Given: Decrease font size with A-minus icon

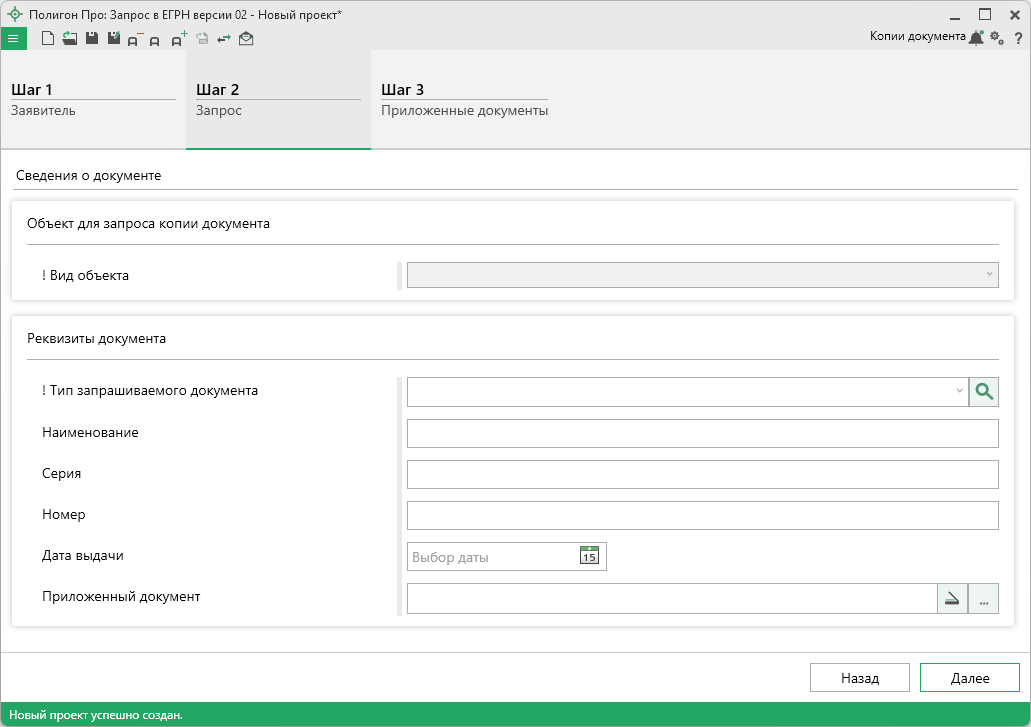Looking at the screenshot, I should [134, 40].
